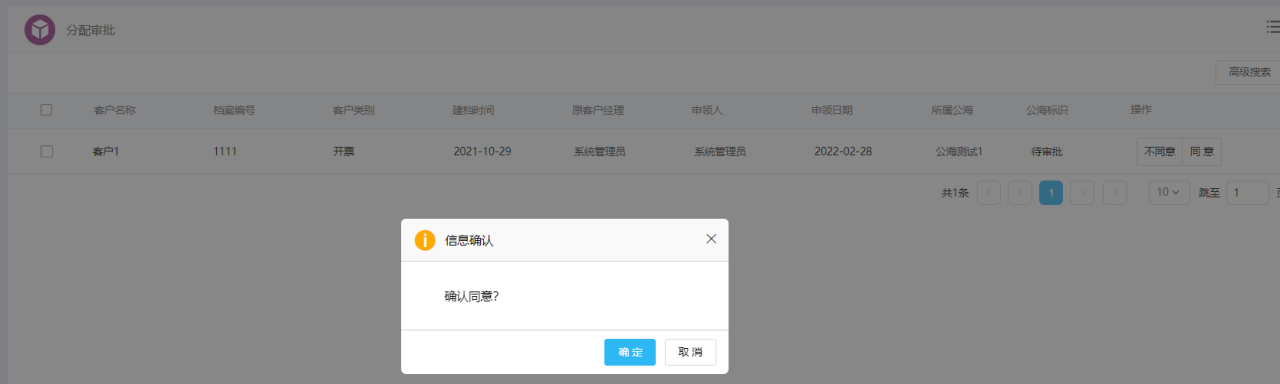Click the 公海标识 column header
Image resolution: width=1280 pixels, height=384 pixels.
tap(1047, 110)
